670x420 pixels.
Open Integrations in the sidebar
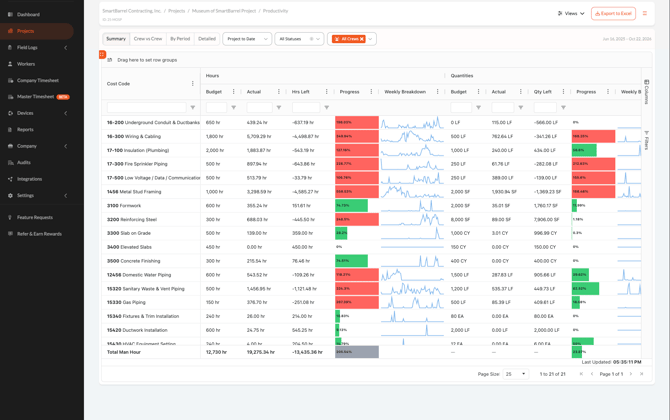tap(29, 179)
